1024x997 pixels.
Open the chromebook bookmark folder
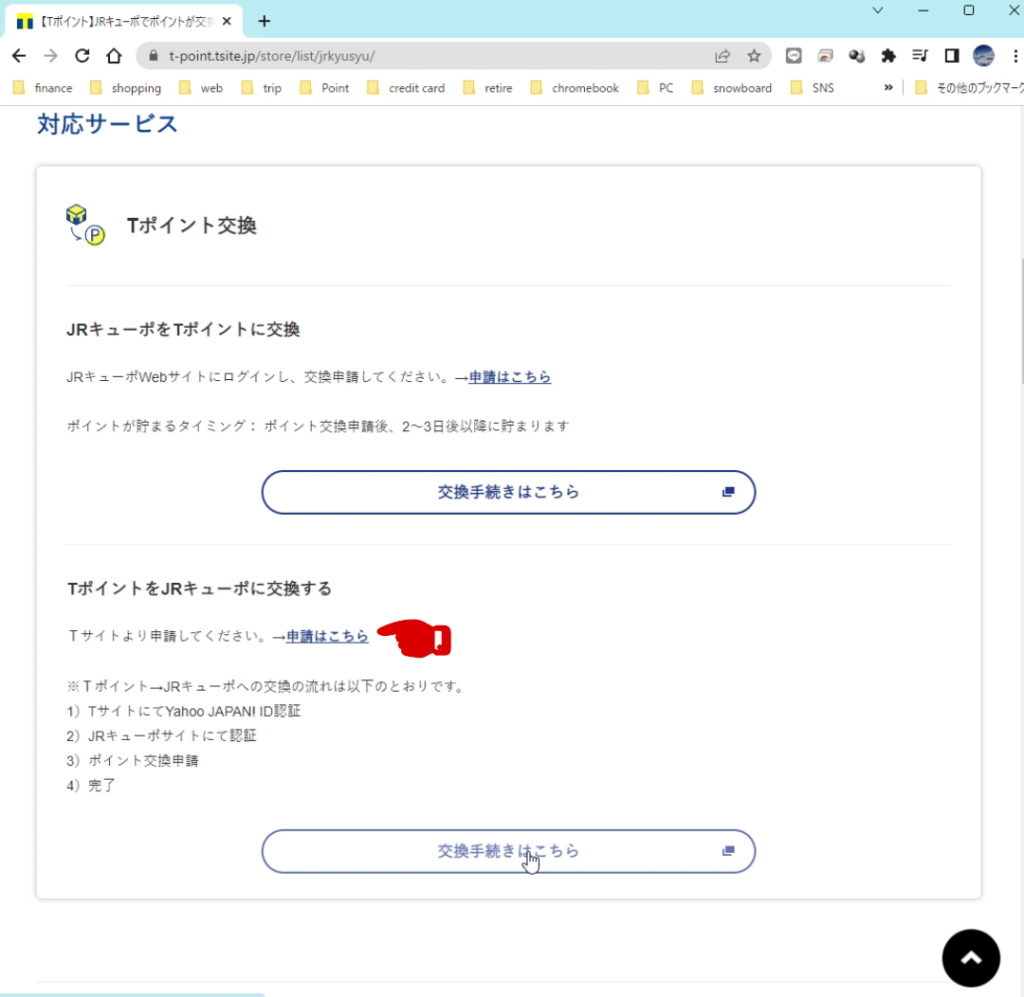point(575,87)
